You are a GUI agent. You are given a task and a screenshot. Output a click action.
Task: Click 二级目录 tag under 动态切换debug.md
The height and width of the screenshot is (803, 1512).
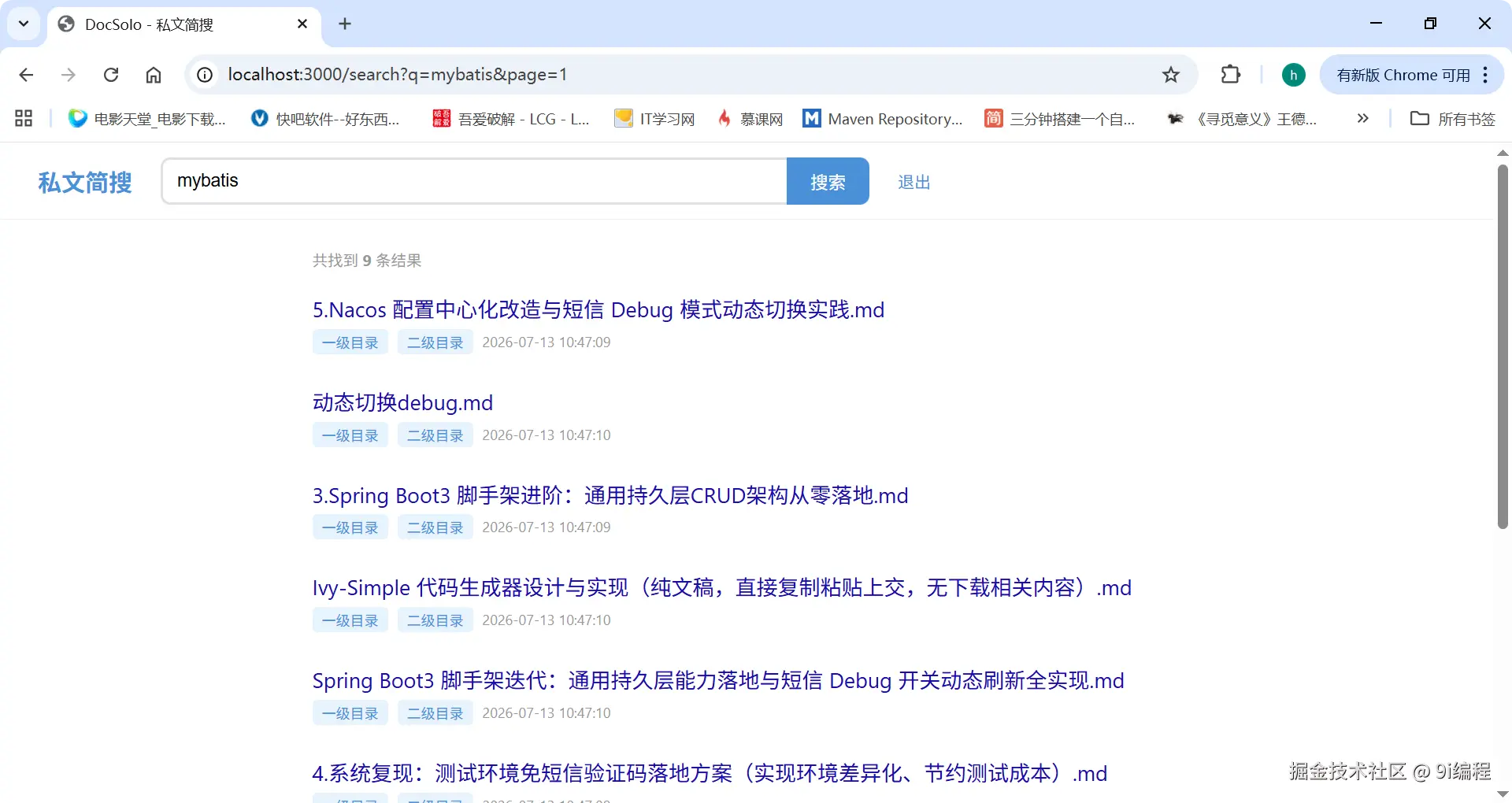click(435, 435)
